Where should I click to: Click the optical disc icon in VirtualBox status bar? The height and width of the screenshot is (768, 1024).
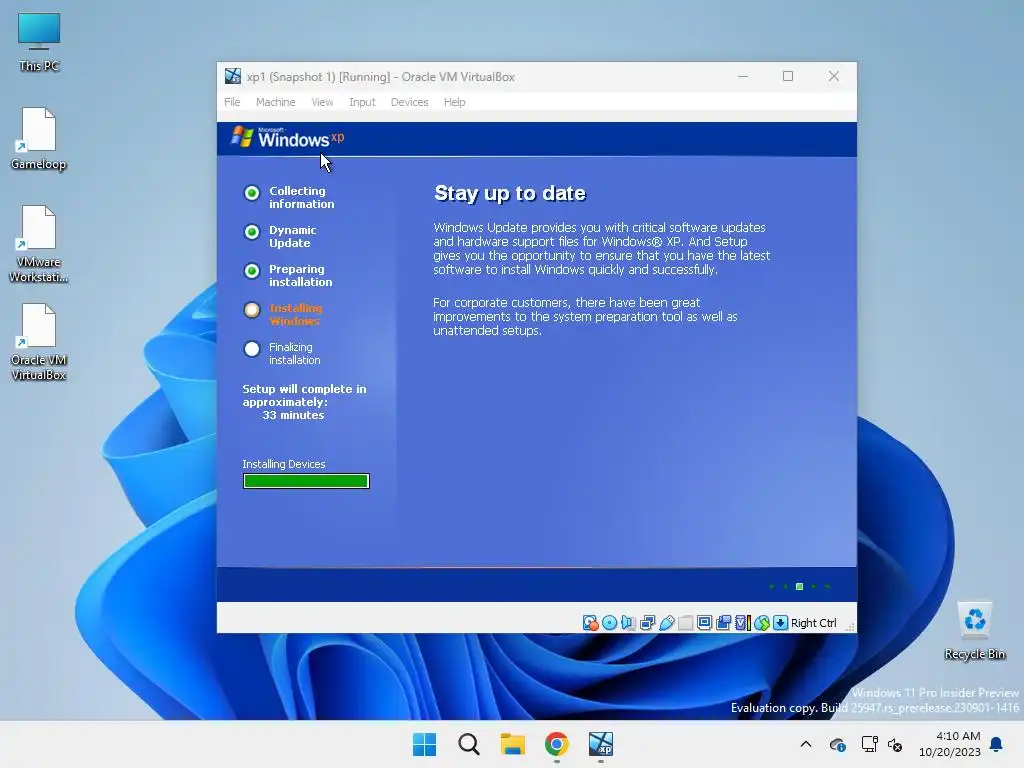click(x=609, y=623)
